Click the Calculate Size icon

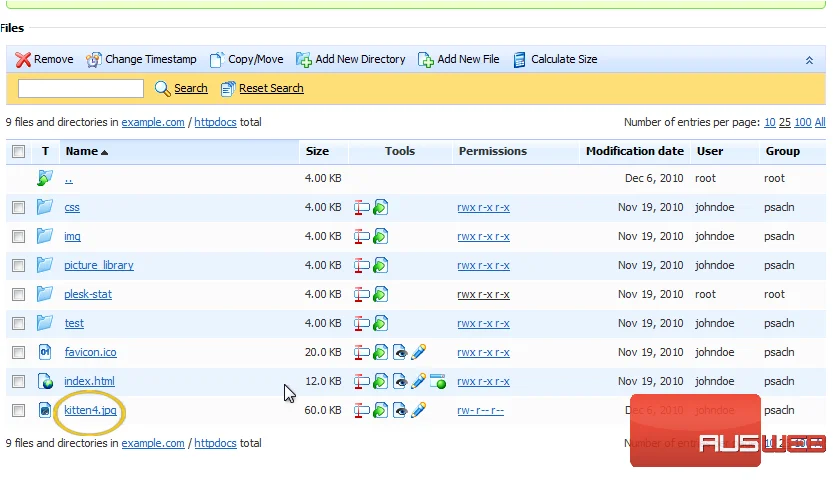tap(519, 59)
